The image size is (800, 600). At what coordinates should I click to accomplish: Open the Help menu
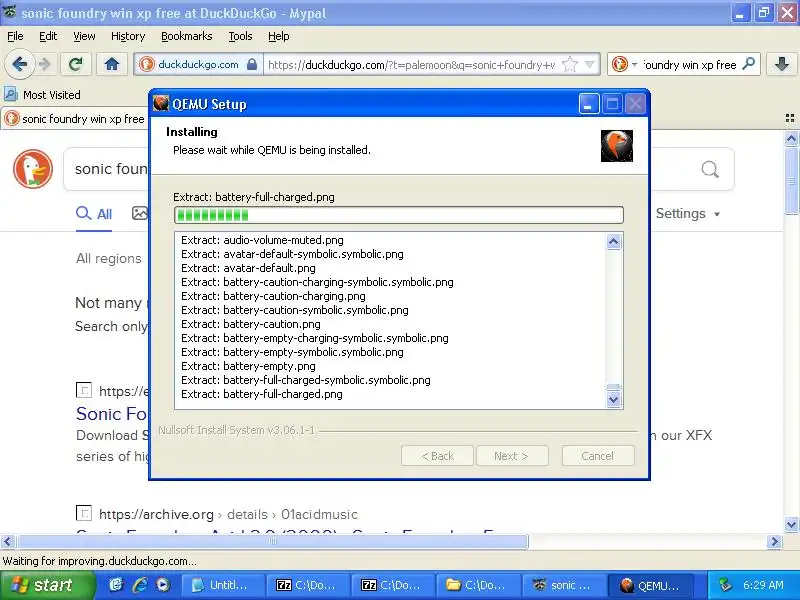279,36
